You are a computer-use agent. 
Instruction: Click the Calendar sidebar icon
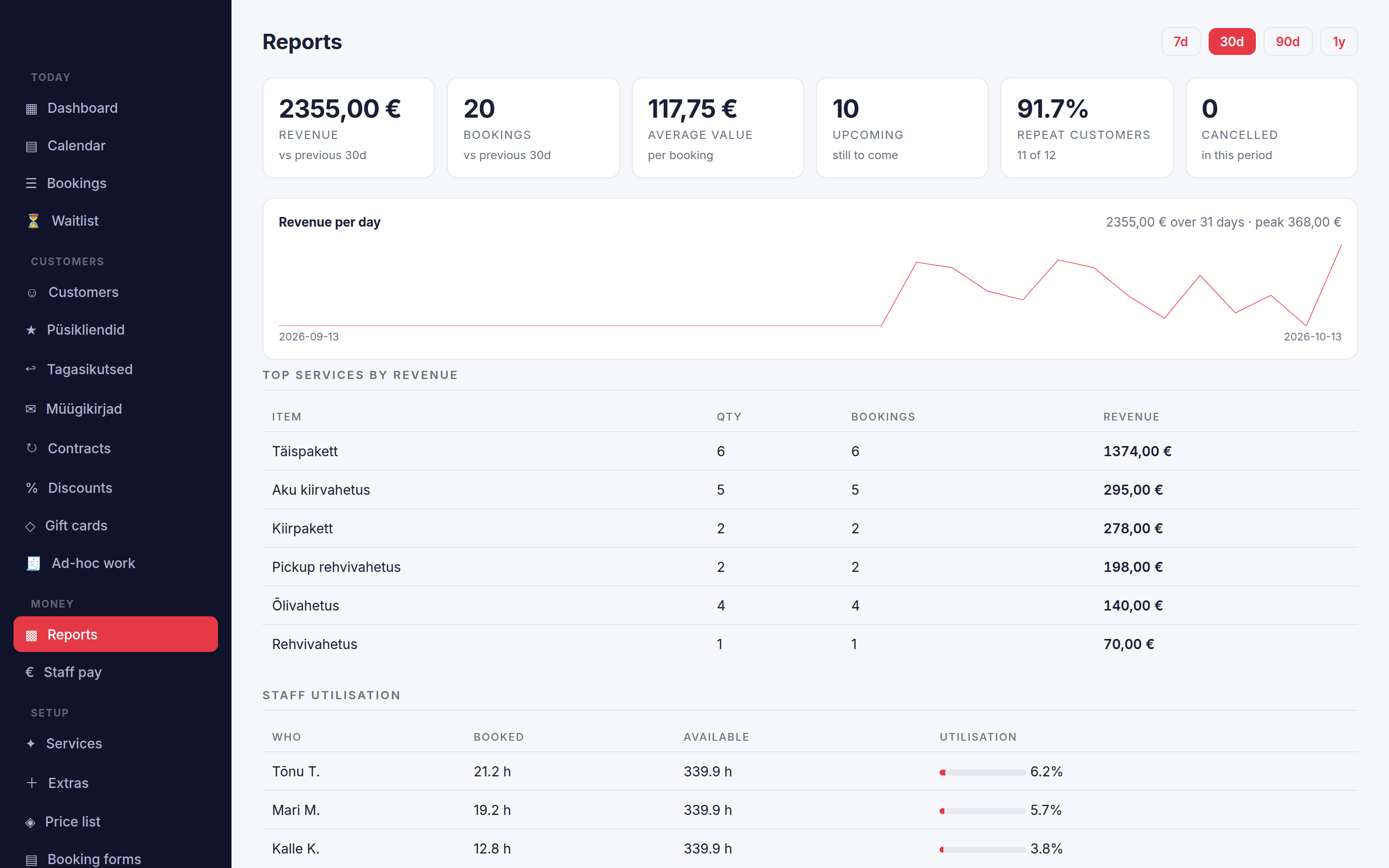pos(31,147)
